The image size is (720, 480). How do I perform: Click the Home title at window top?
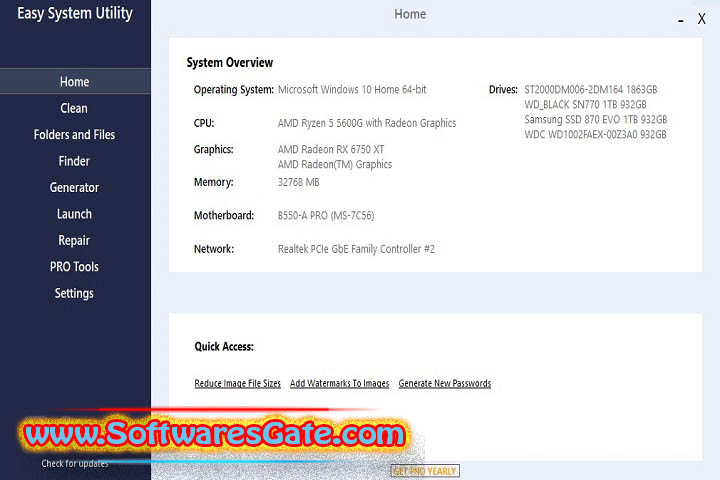[410, 14]
